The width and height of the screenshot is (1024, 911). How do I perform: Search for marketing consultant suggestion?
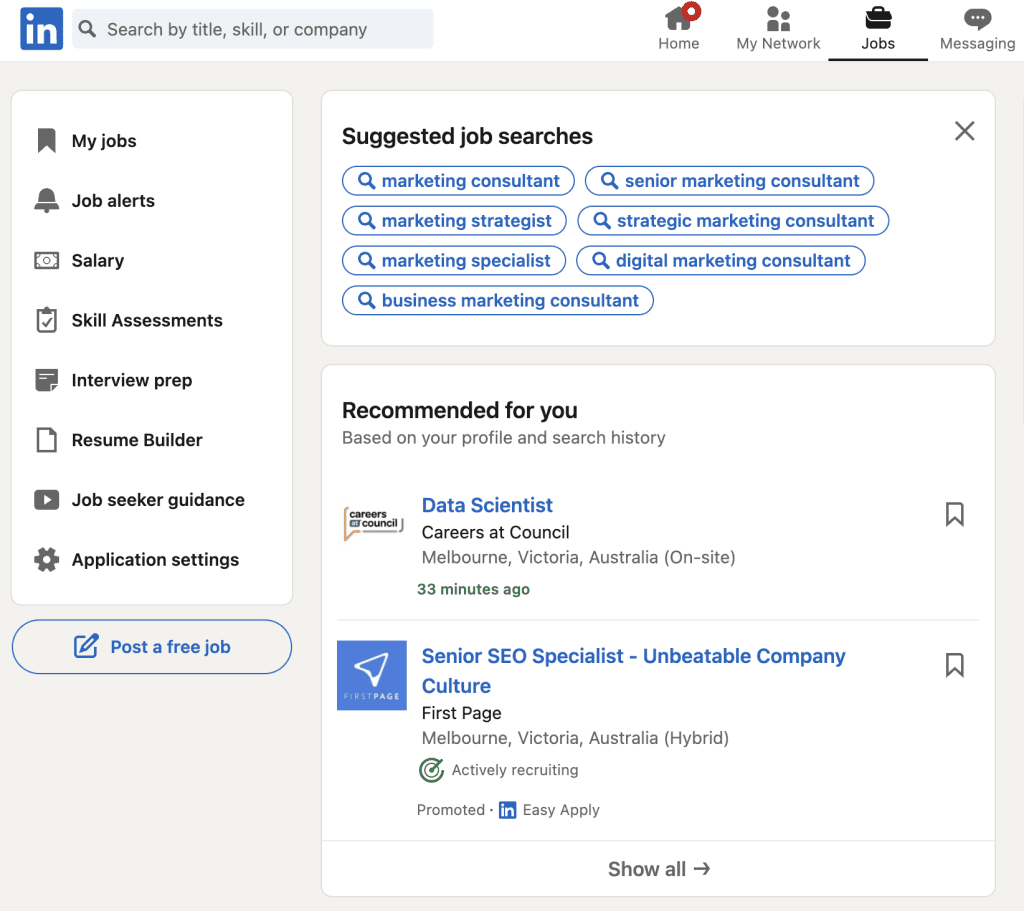(458, 181)
